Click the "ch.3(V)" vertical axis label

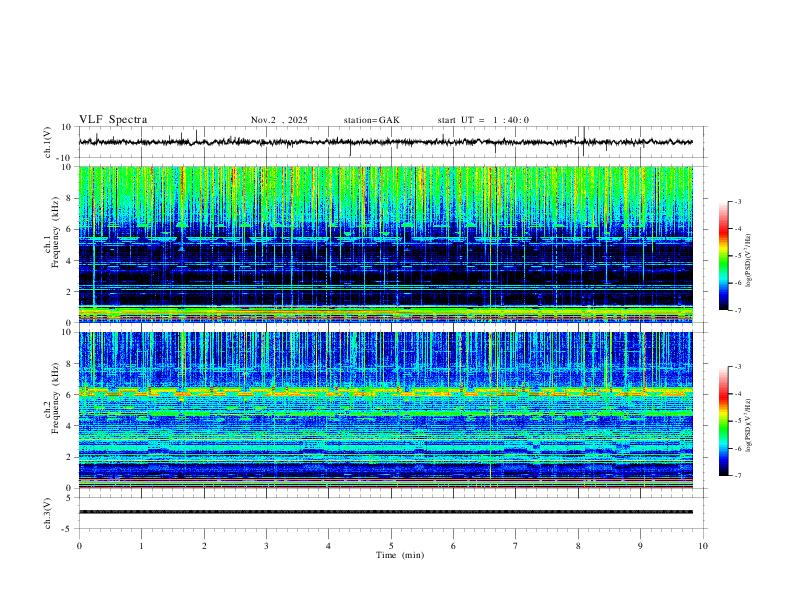click(x=48, y=513)
